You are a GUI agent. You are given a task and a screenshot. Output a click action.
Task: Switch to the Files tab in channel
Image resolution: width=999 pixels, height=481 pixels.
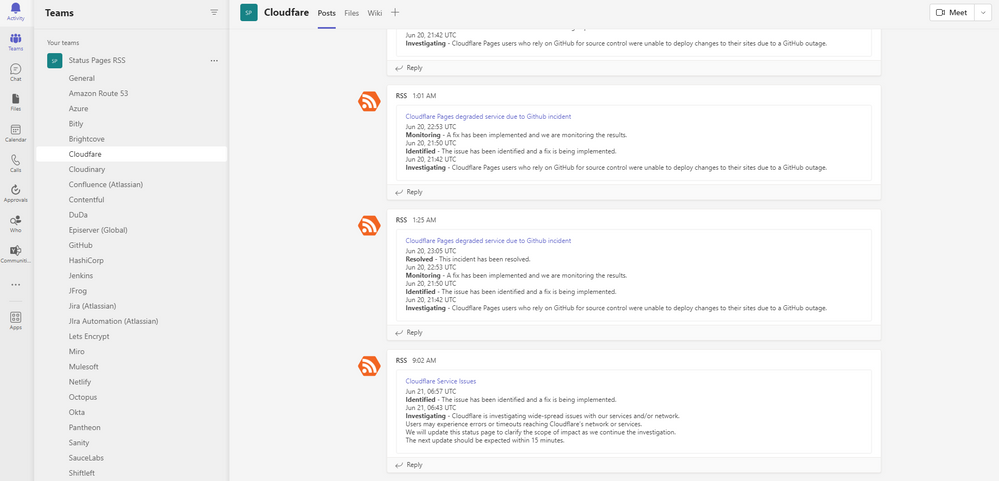coord(352,13)
